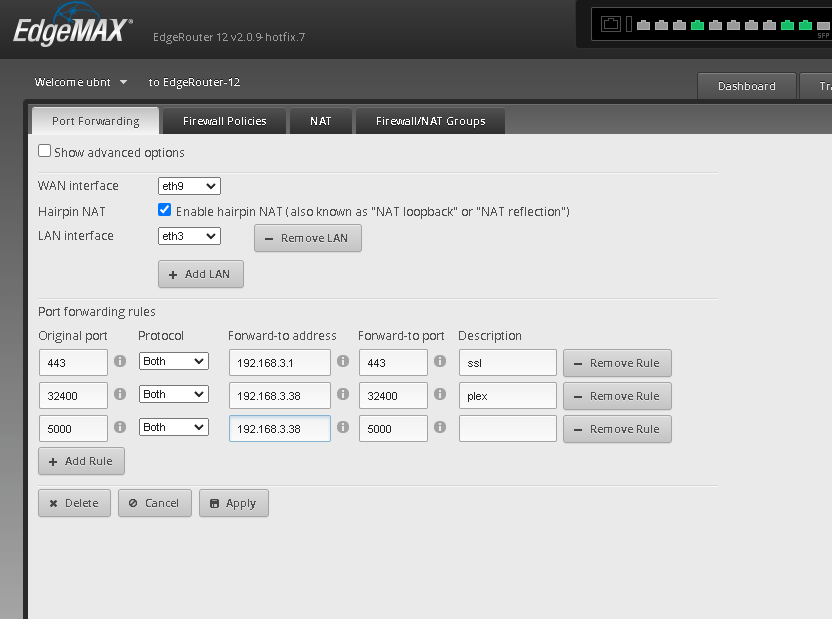Open the WAN interface eth9 dropdown

click(189, 186)
